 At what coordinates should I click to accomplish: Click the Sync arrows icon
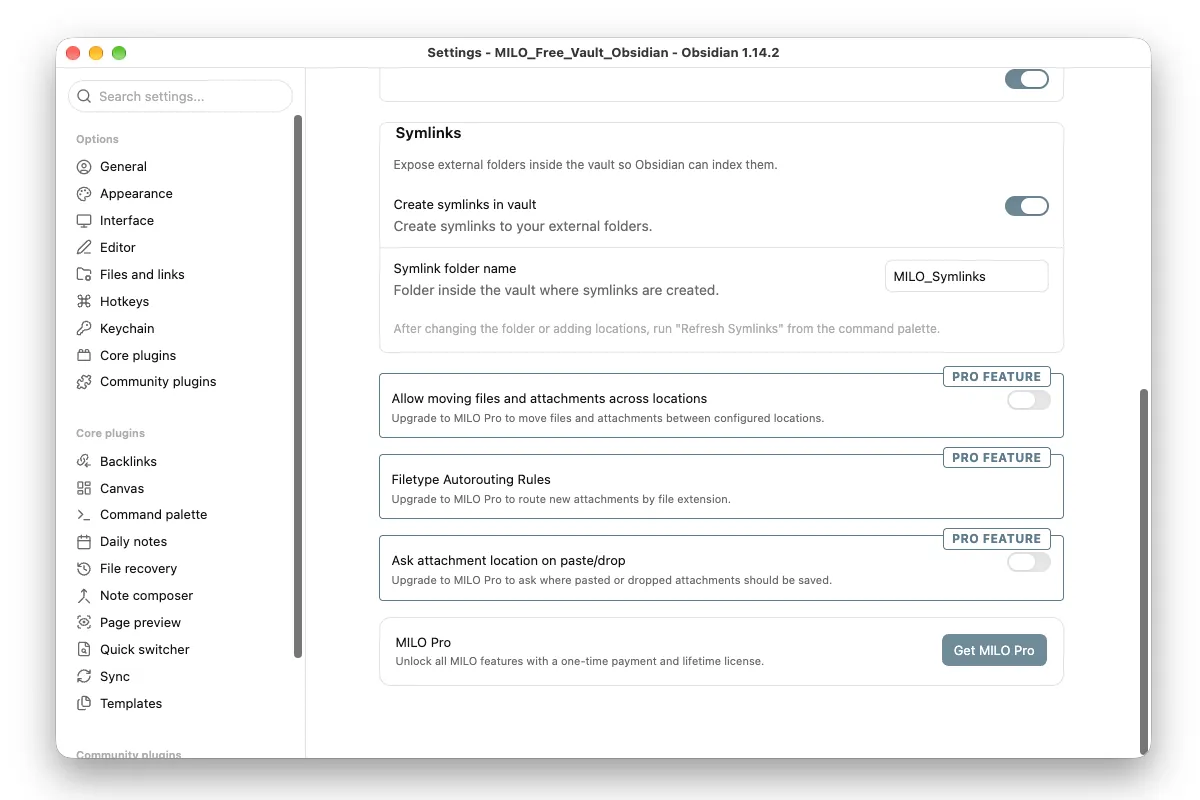tap(84, 677)
